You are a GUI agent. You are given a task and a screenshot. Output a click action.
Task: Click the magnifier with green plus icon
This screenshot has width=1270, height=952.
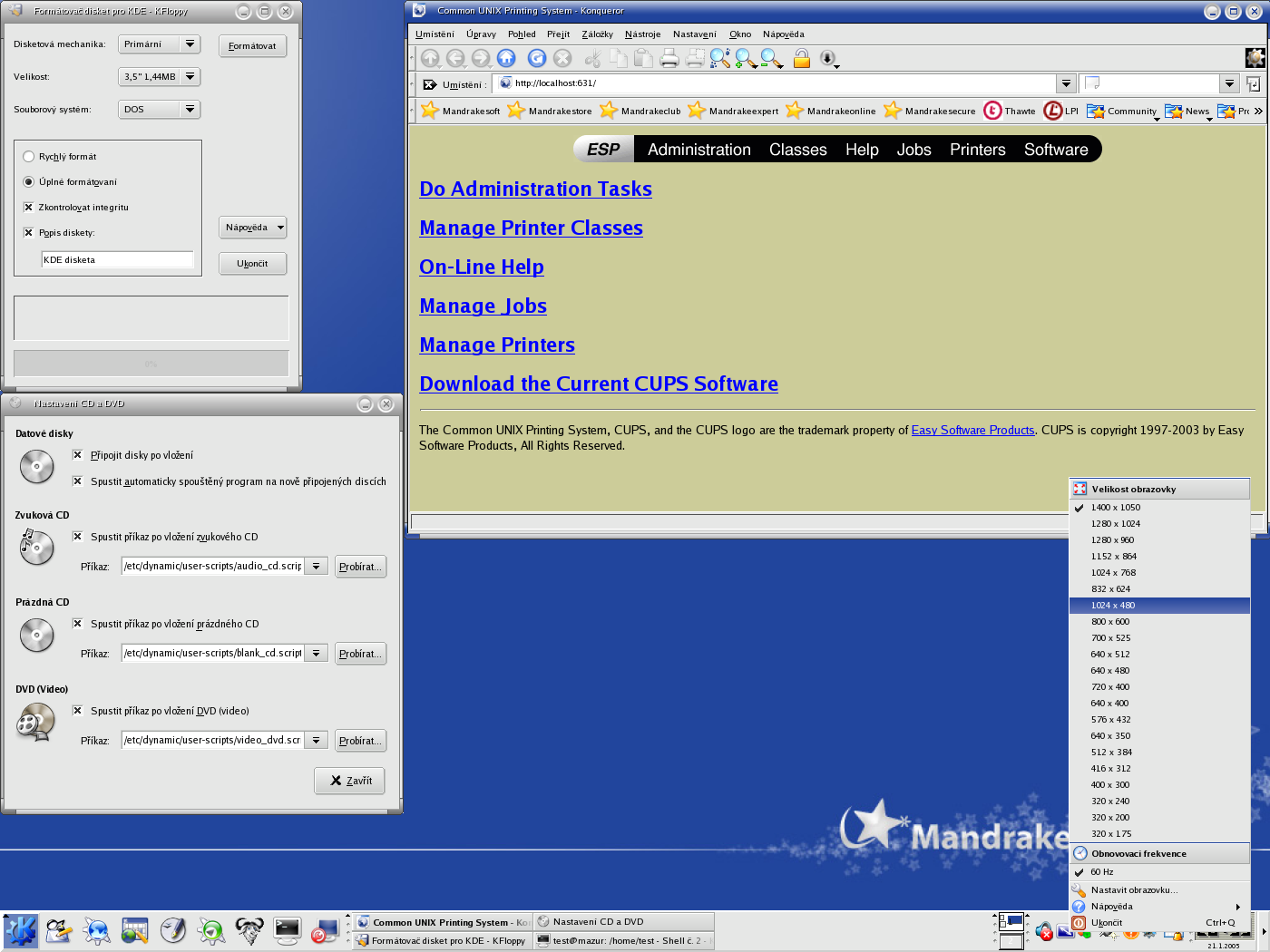pos(745,59)
